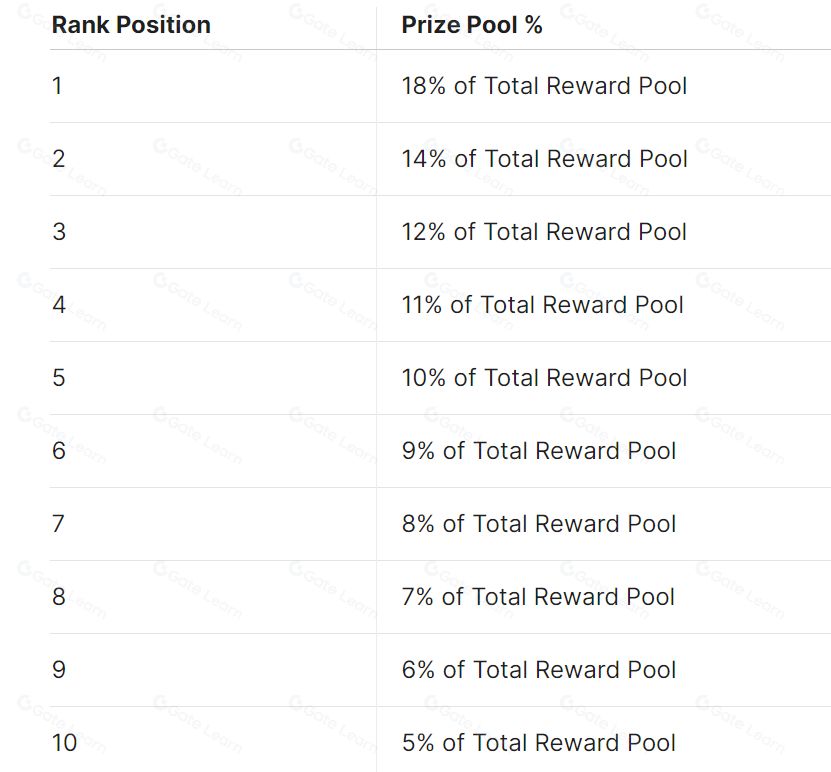Select rank position 7 cell

(213, 524)
